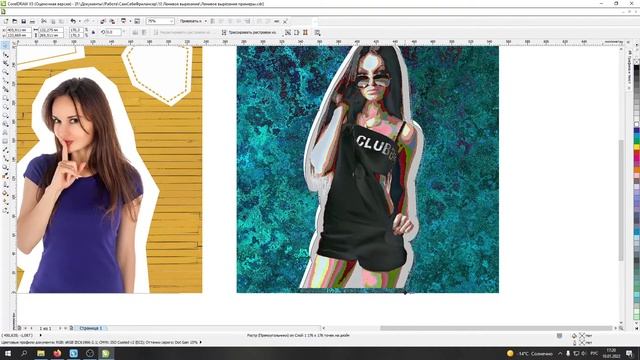Select the Zoom tool in toolbox
Screen dimensions: 640x360
click(x=5, y=72)
